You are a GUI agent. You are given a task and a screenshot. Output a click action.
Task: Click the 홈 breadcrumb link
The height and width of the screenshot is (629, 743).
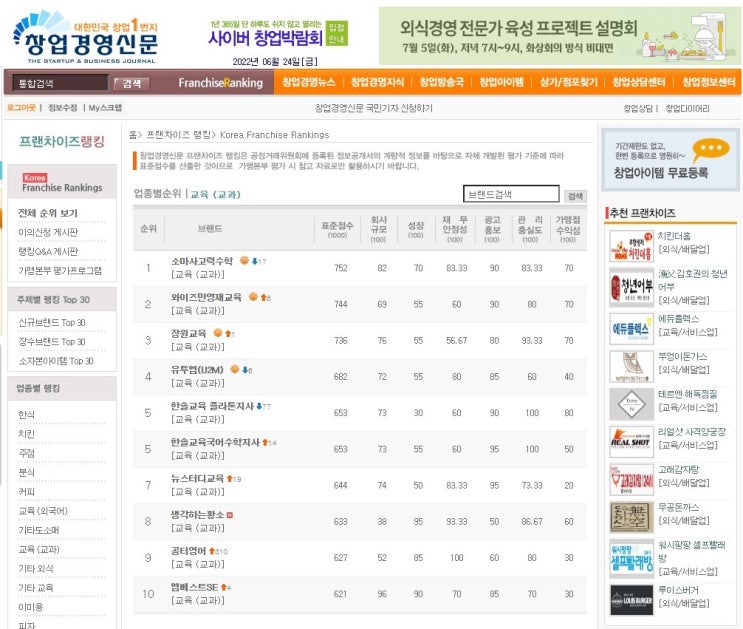click(x=132, y=135)
